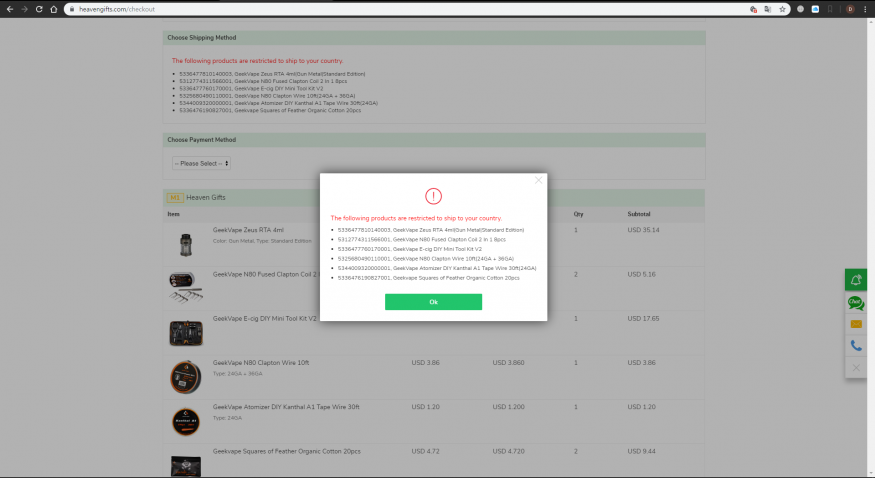Close the side contact widget panel
The image size is (875, 478).
point(856,368)
